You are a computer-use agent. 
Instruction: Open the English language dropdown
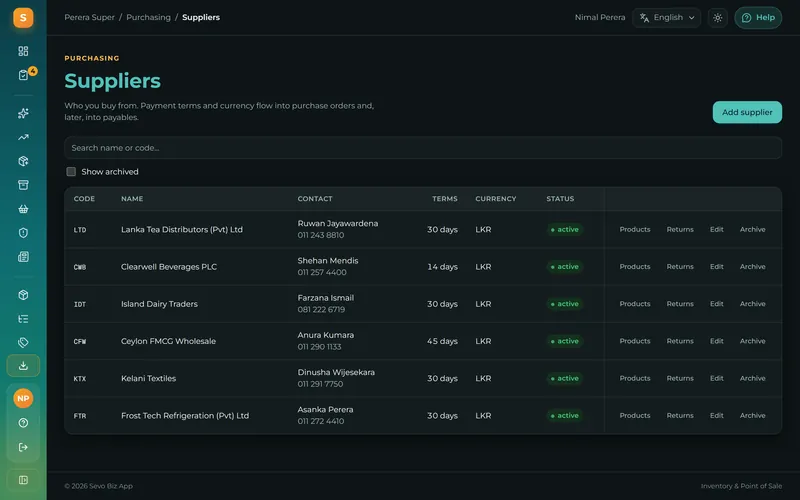[x=666, y=18]
